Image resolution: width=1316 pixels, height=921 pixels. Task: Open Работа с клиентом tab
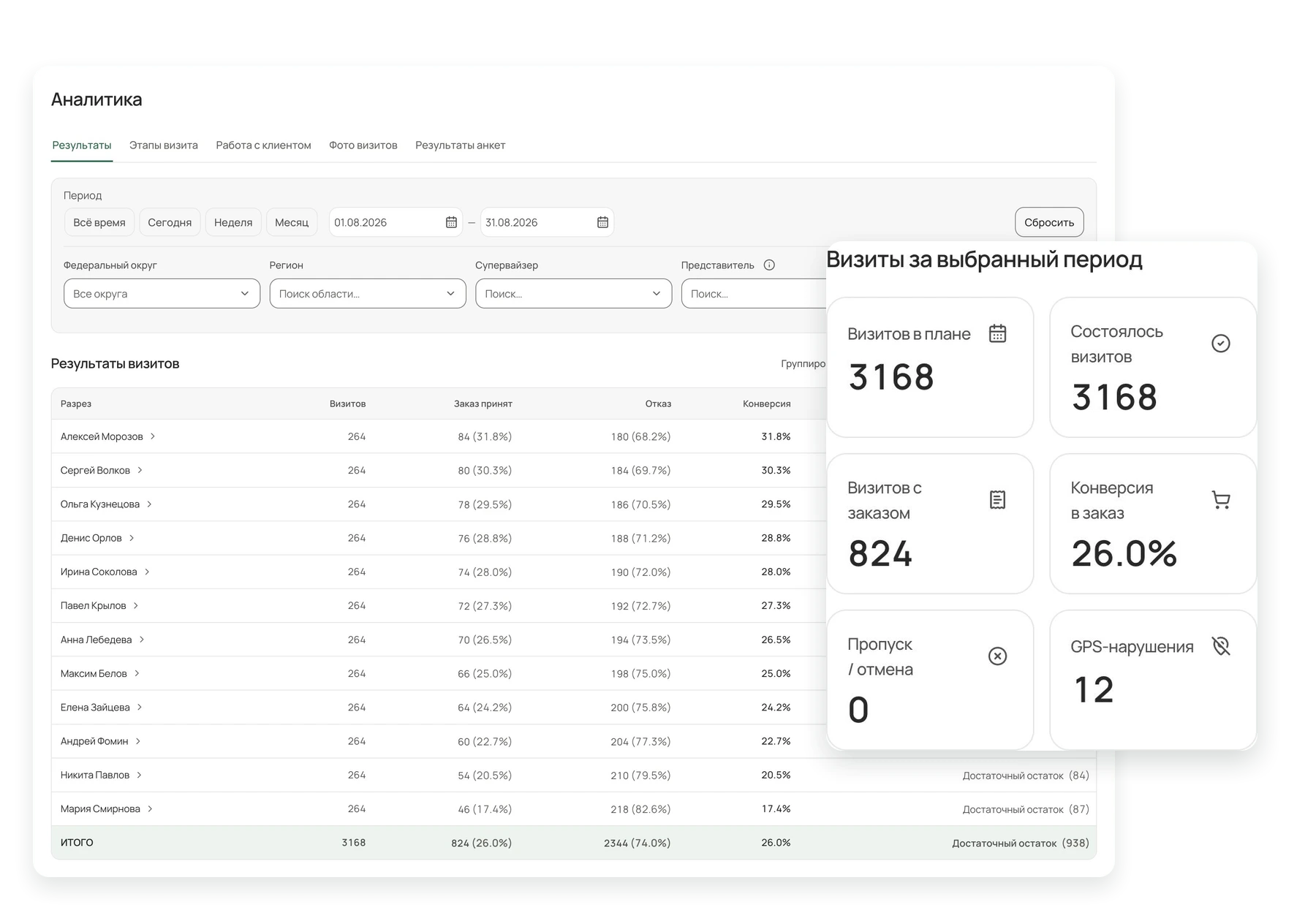pos(263,145)
